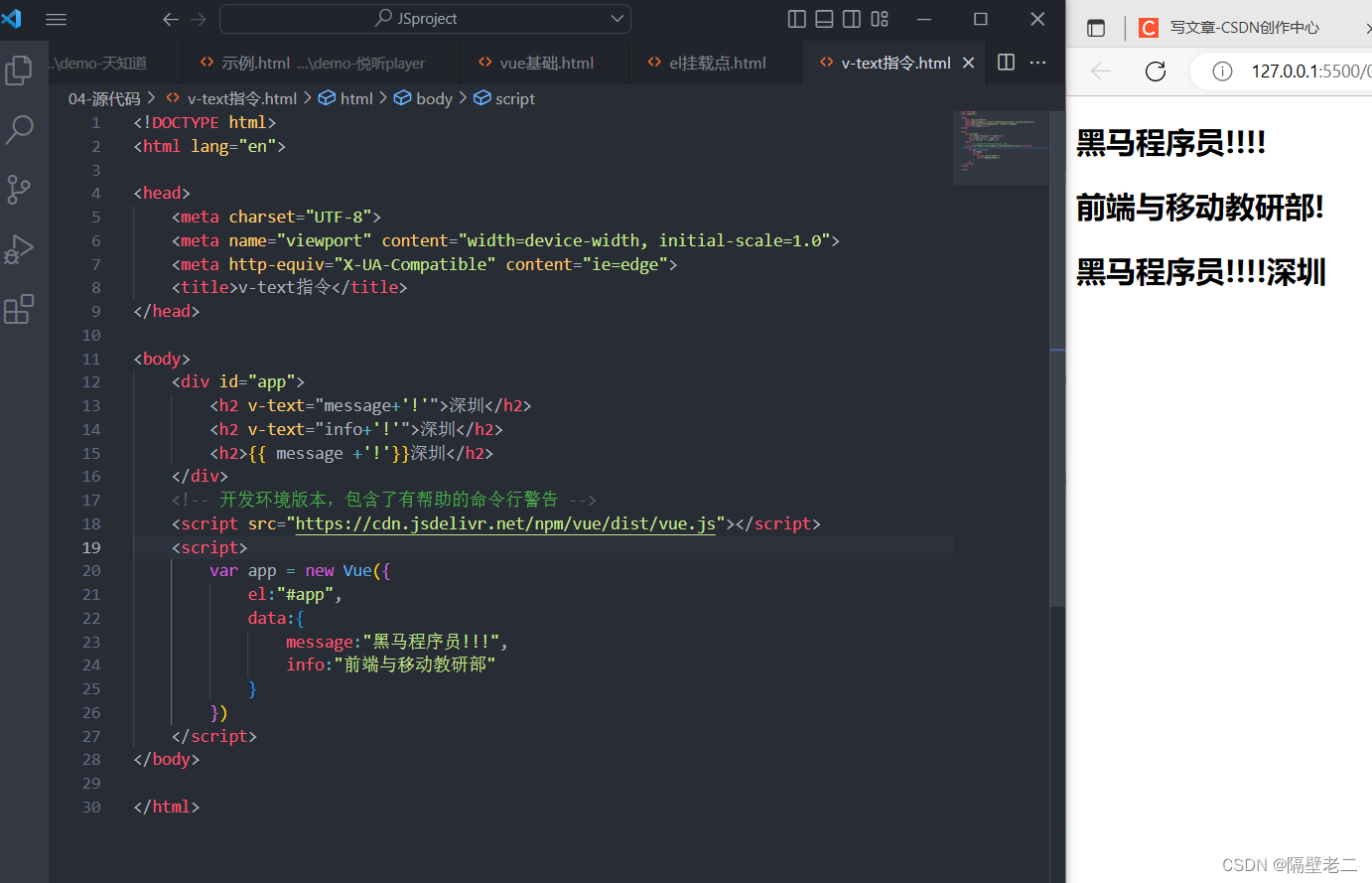Open the editor more actions ellipsis
The width and height of the screenshot is (1372, 883).
point(1038,63)
